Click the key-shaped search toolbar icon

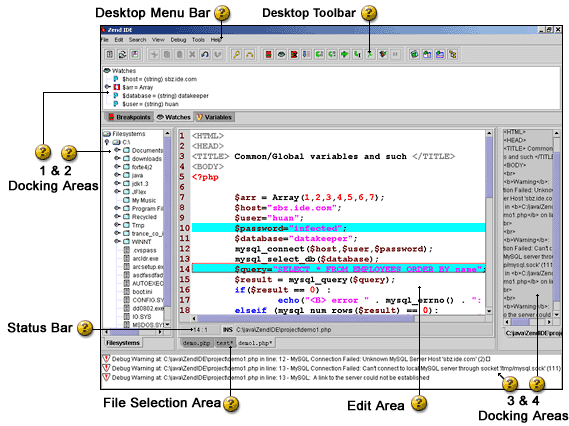[x=237, y=54]
